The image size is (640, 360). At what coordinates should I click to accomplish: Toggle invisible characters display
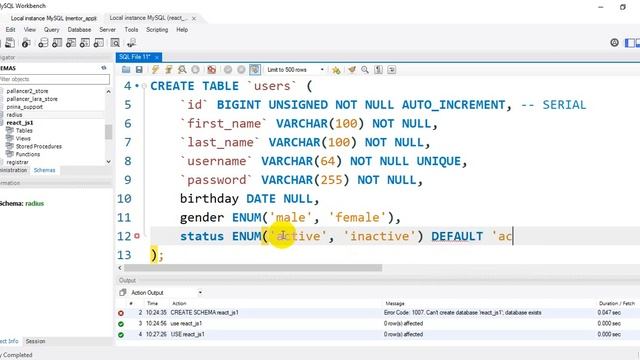[378, 70]
